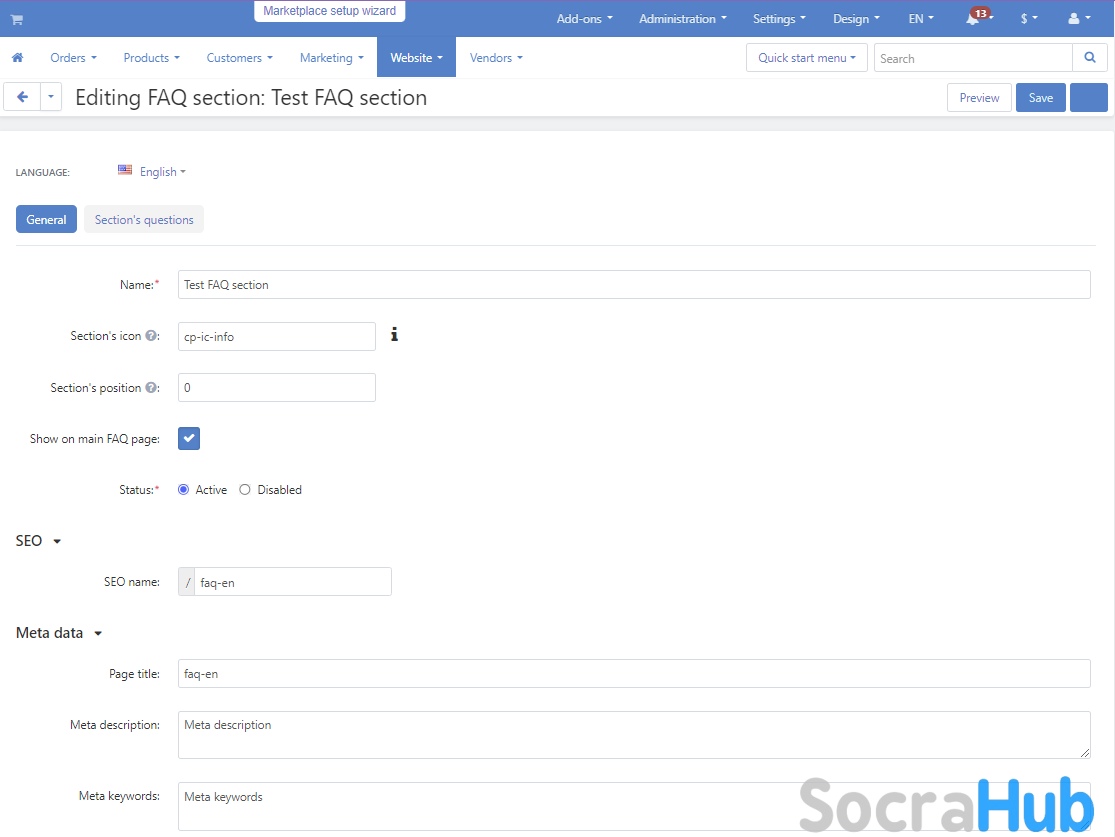Click into the SEO name input field
The image size is (1115, 837).
tap(292, 582)
